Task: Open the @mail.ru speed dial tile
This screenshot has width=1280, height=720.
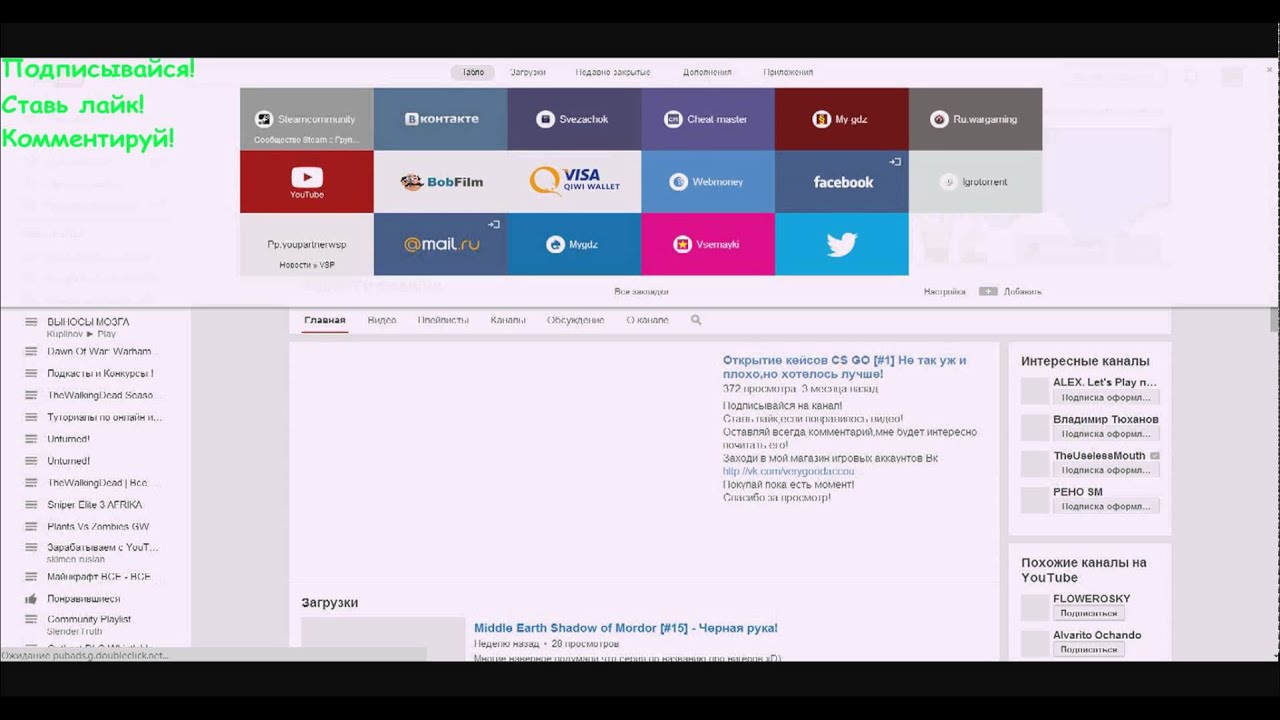Action: 441,244
